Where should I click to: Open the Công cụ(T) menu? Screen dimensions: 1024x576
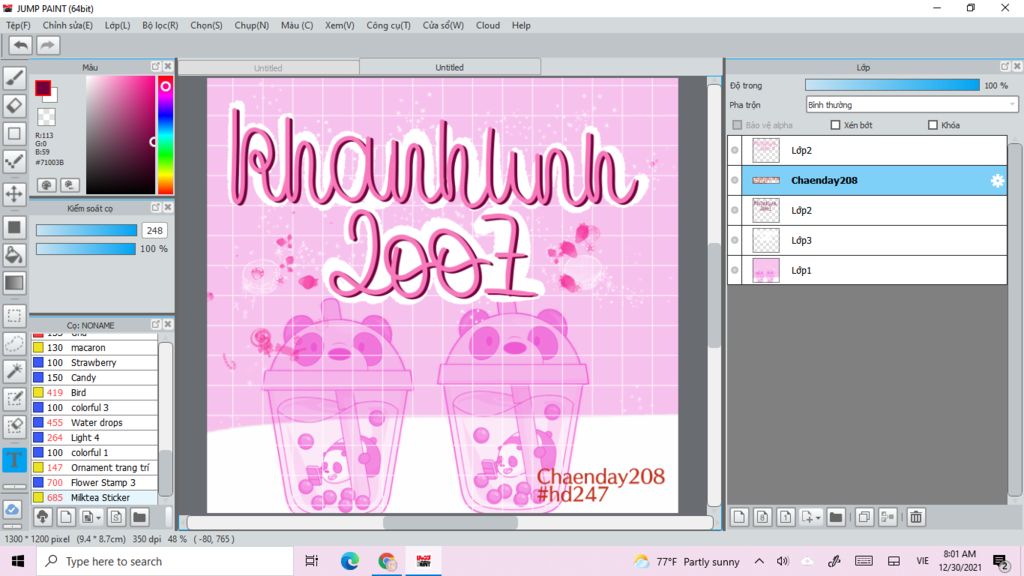point(389,25)
